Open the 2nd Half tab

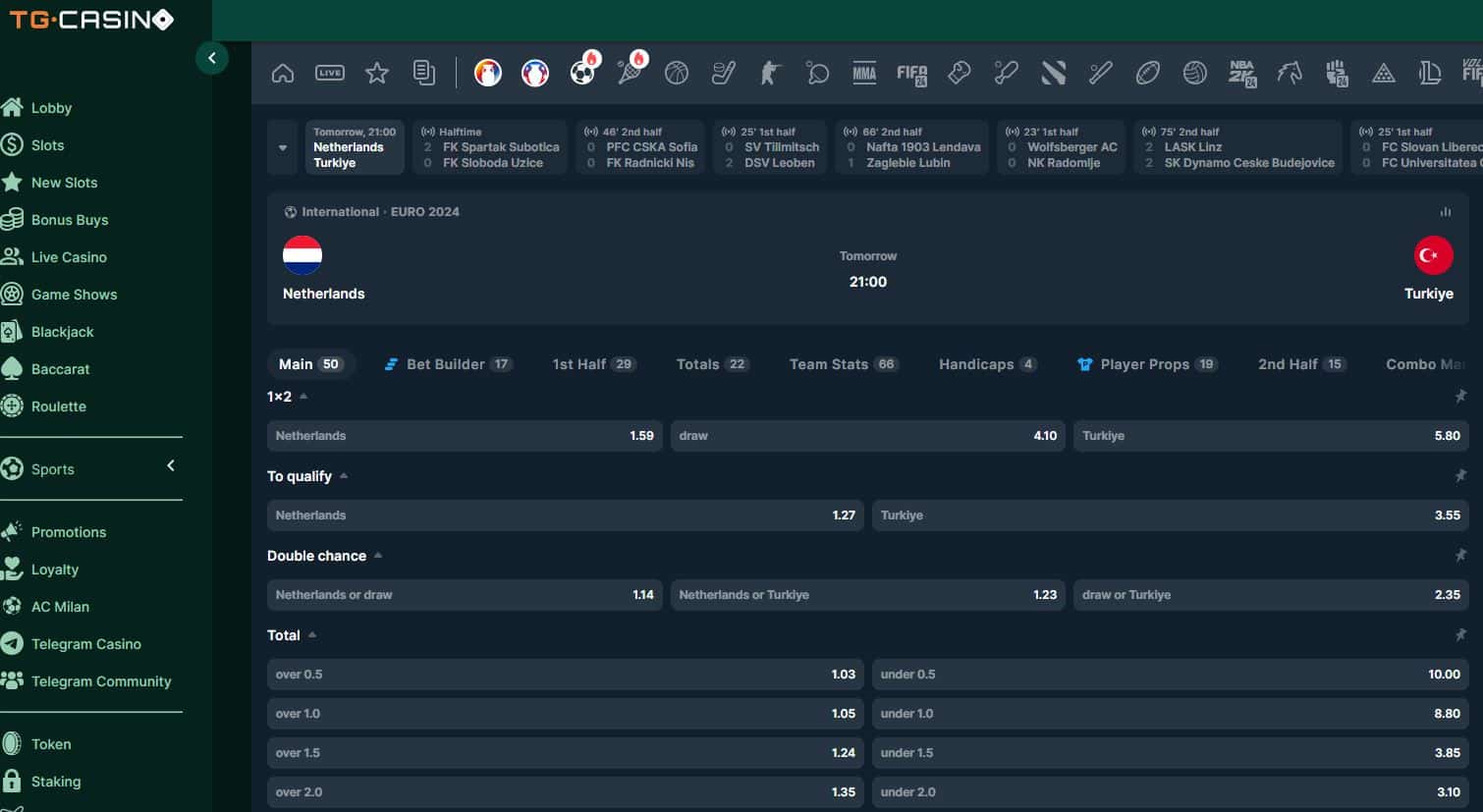[x=1301, y=364]
